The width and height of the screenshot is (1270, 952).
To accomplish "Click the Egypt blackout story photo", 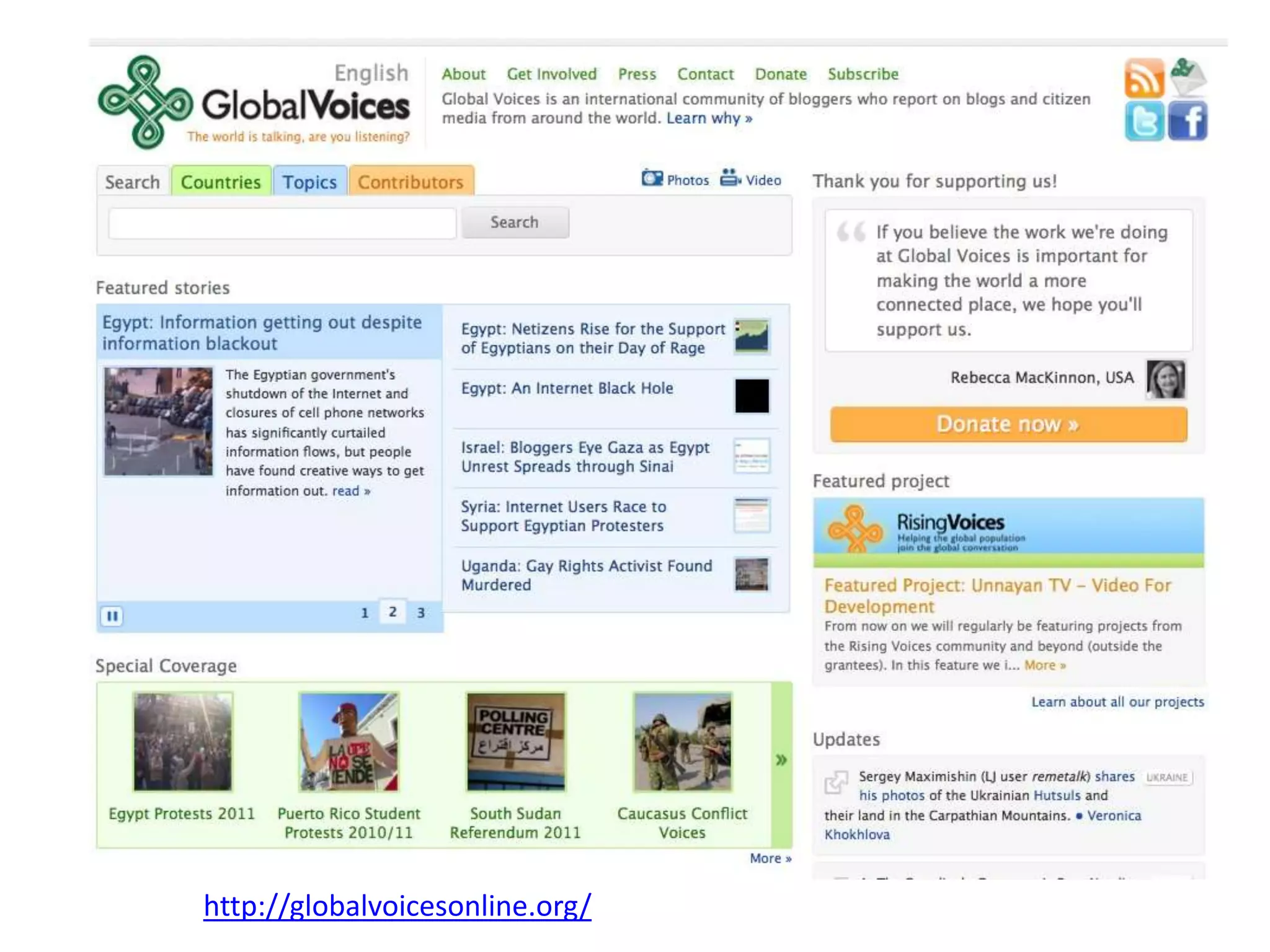I will (x=158, y=421).
